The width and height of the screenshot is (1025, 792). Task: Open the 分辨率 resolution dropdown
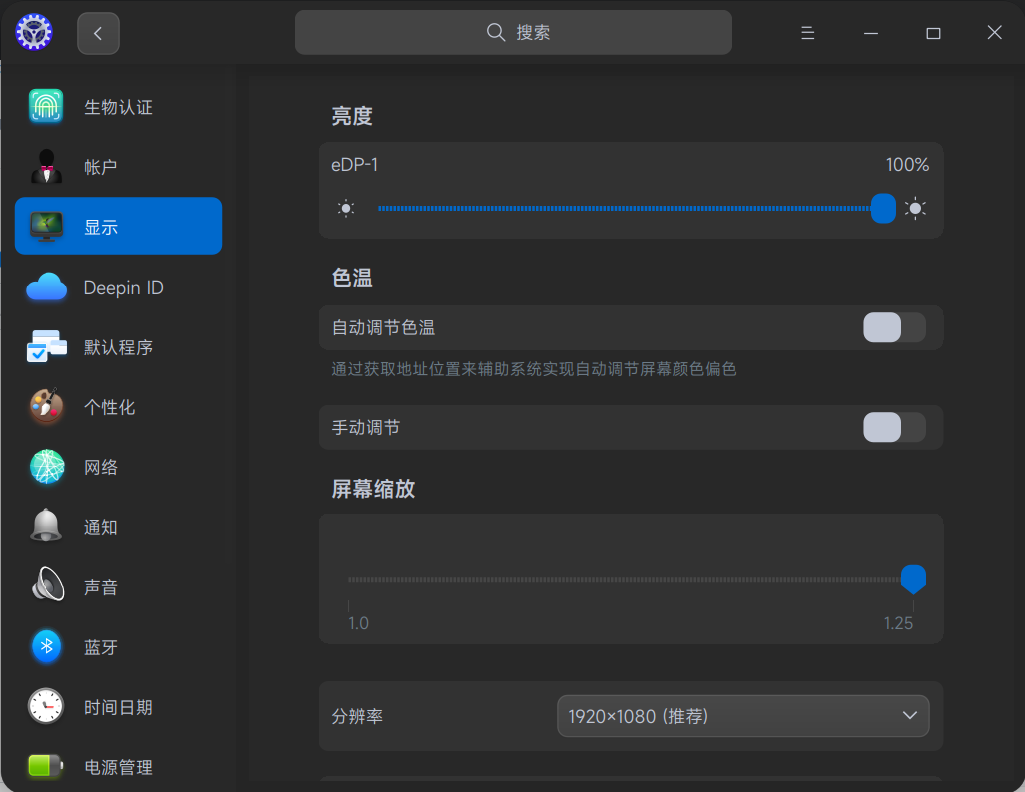coord(742,716)
